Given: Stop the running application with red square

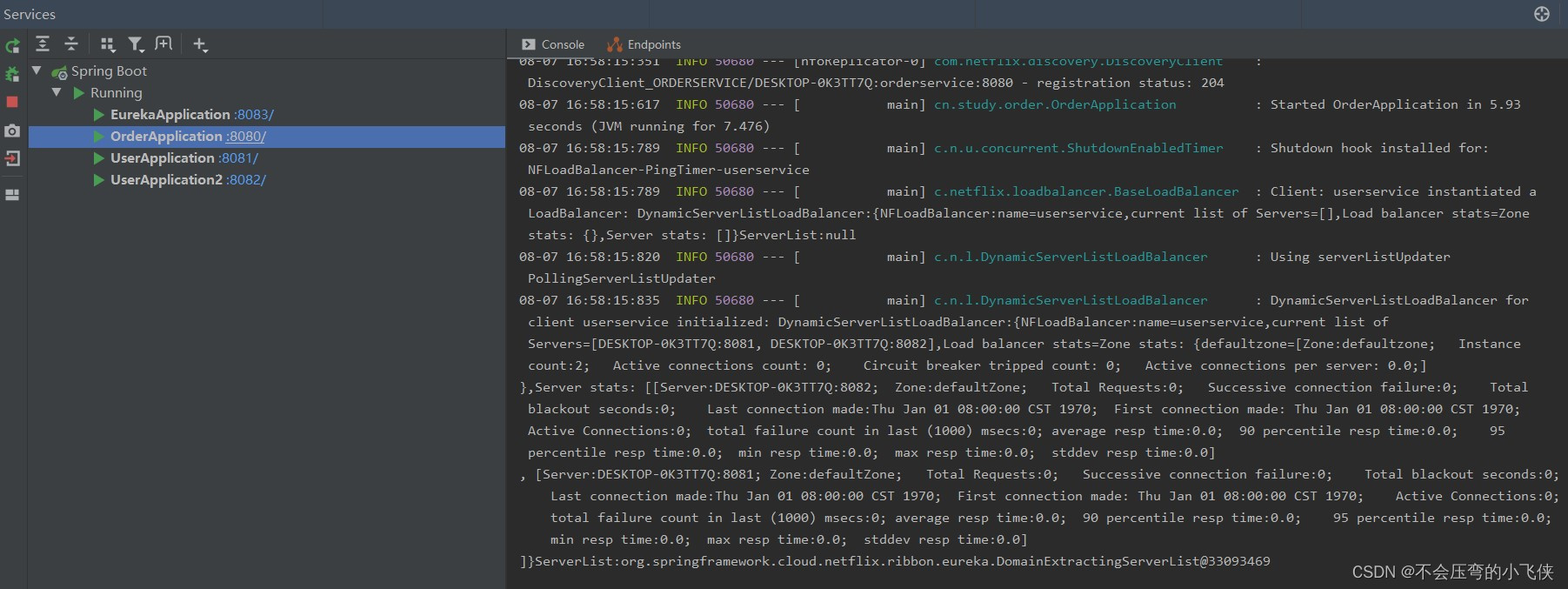Looking at the screenshot, I should [12, 102].
